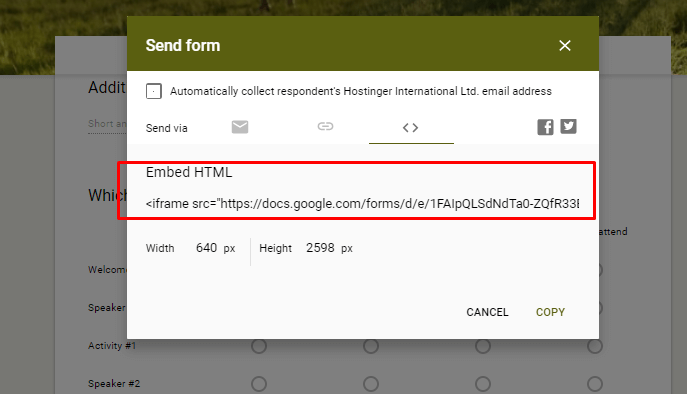Viewport: 687px width, 394px height.
Task: Select last radio button in Activity #1 row
Action: coord(595,346)
